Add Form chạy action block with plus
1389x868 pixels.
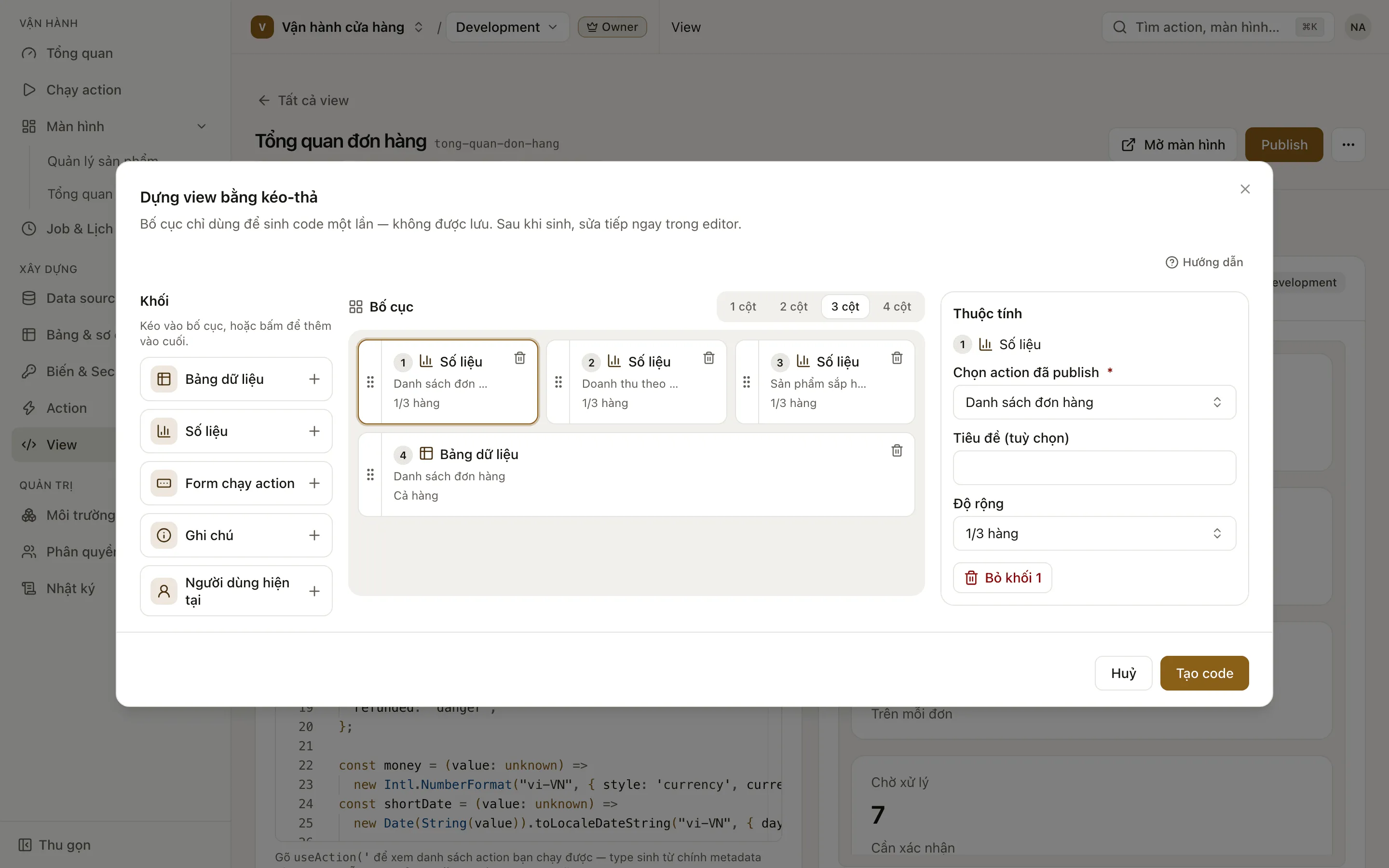314,483
